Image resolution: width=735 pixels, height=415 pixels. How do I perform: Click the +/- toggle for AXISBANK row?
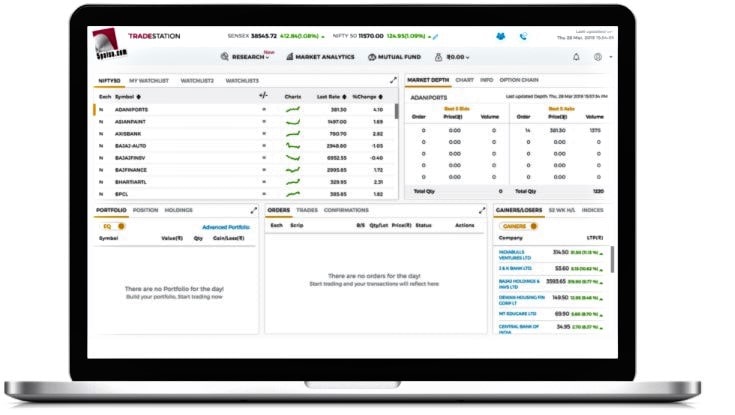264,133
